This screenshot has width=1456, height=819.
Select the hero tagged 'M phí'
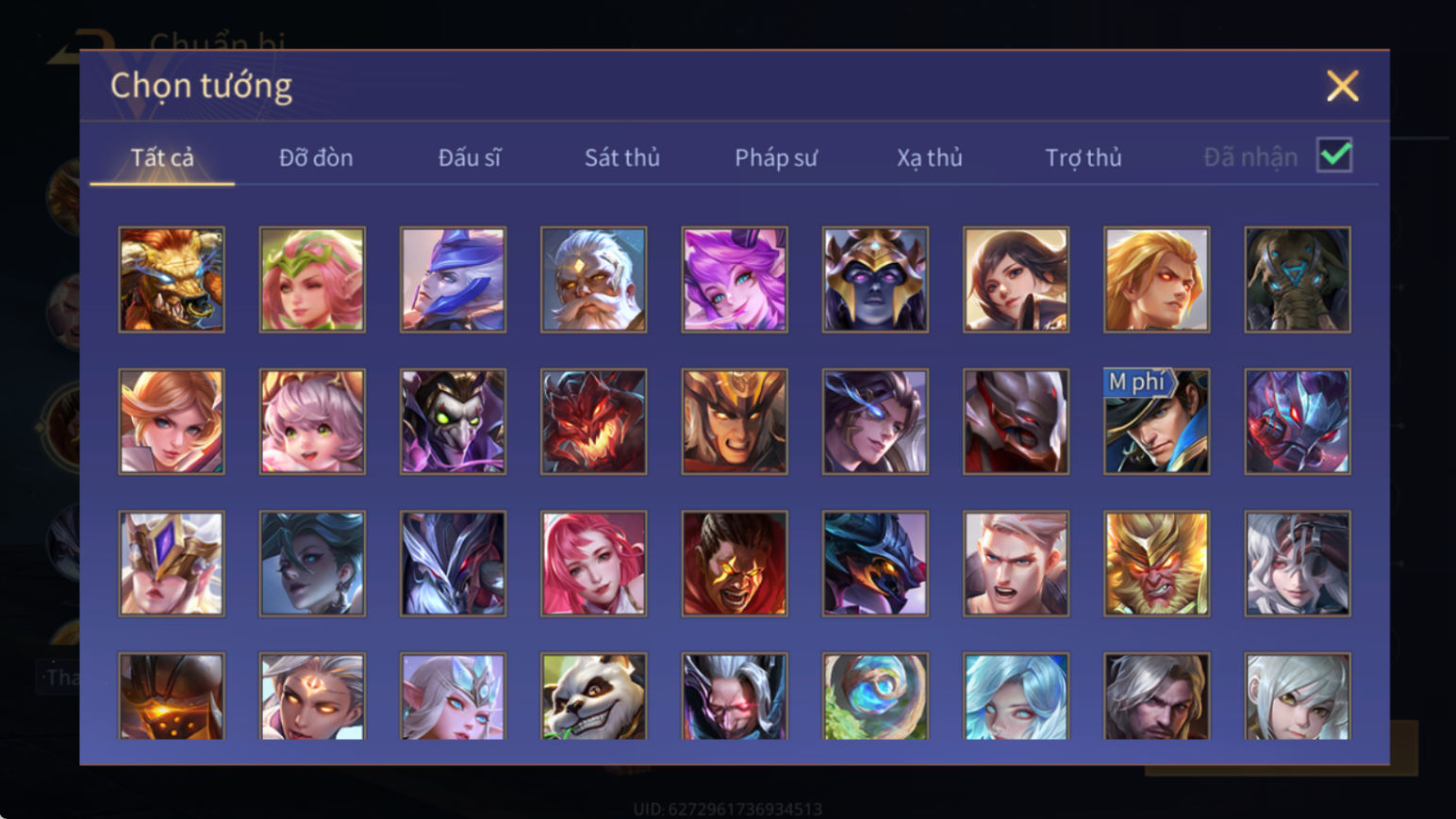[x=1156, y=421]
